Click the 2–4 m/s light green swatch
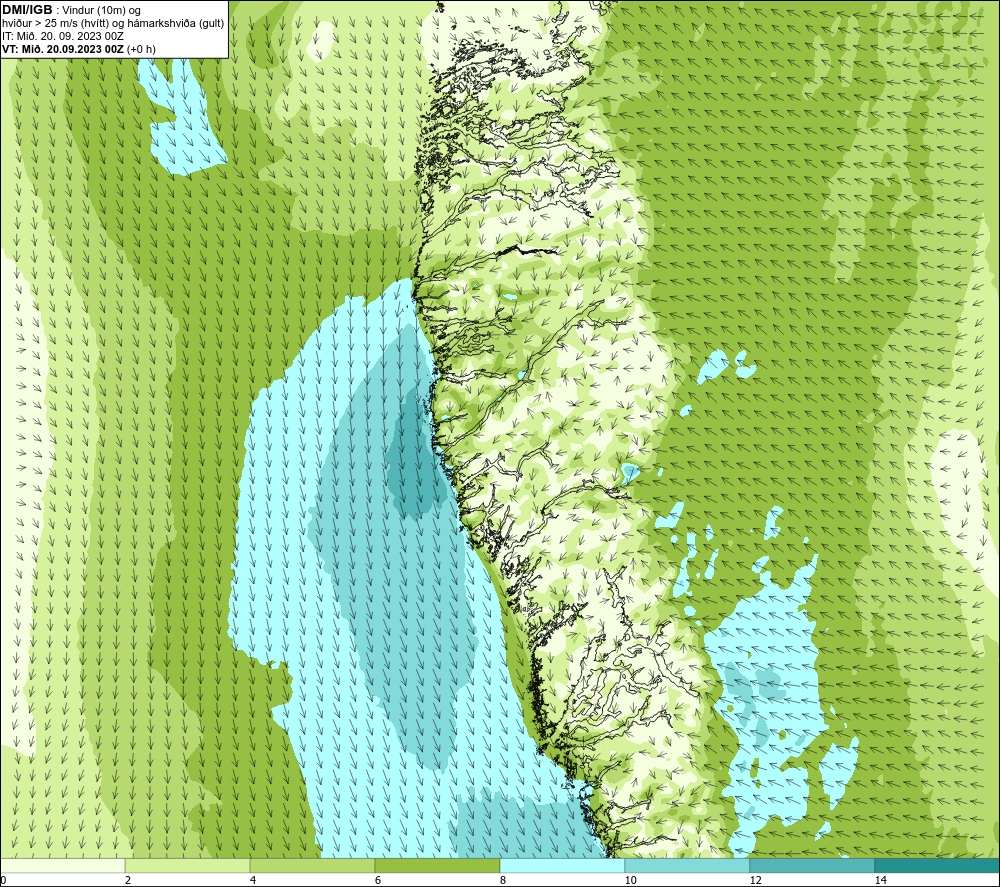 pos(188,865)
